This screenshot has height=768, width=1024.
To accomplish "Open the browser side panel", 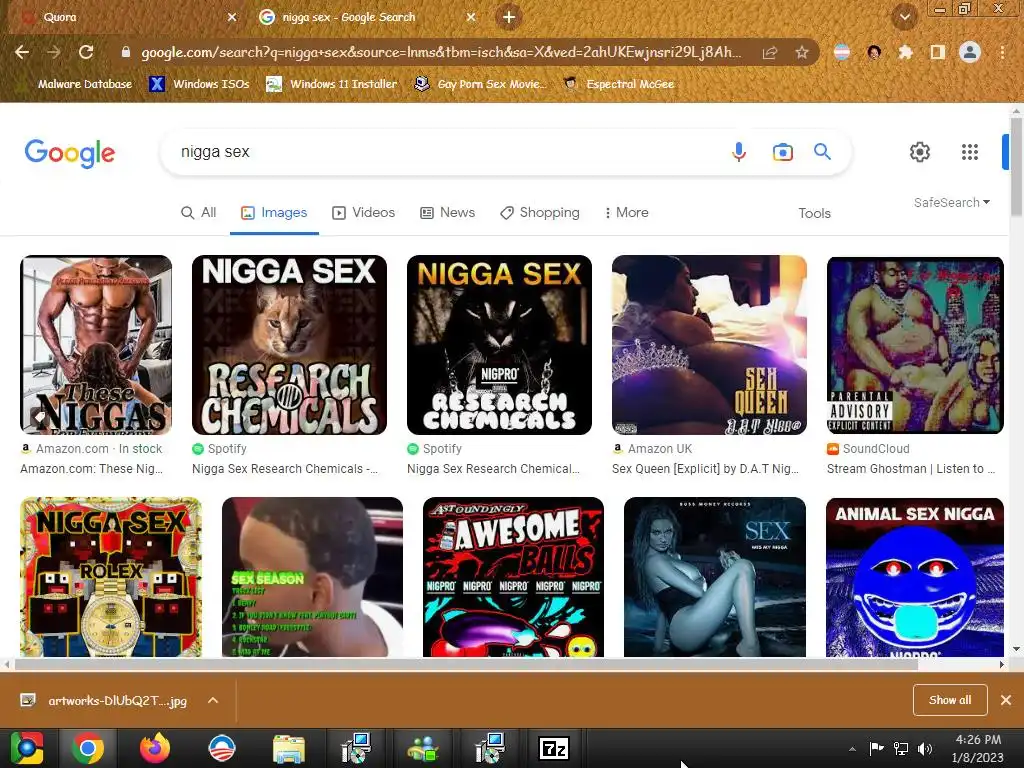I will coord(938,52).
